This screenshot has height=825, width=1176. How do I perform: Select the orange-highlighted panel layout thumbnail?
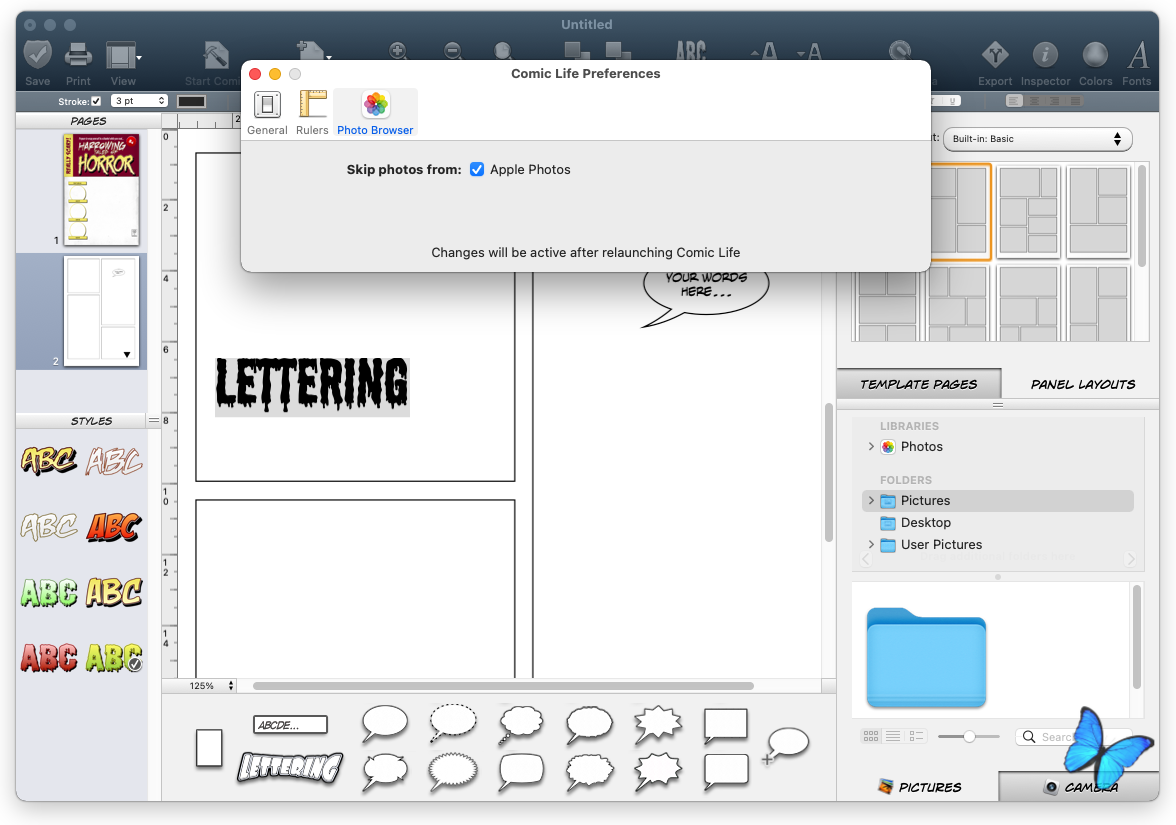coord(962,212)
